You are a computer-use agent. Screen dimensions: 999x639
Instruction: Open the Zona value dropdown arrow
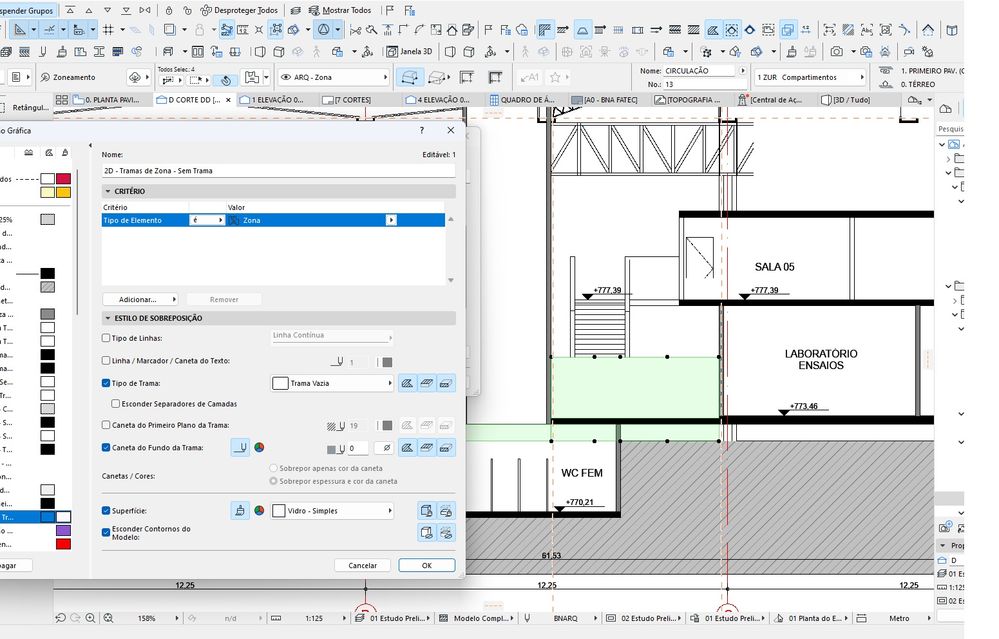[x=391, y=220]
